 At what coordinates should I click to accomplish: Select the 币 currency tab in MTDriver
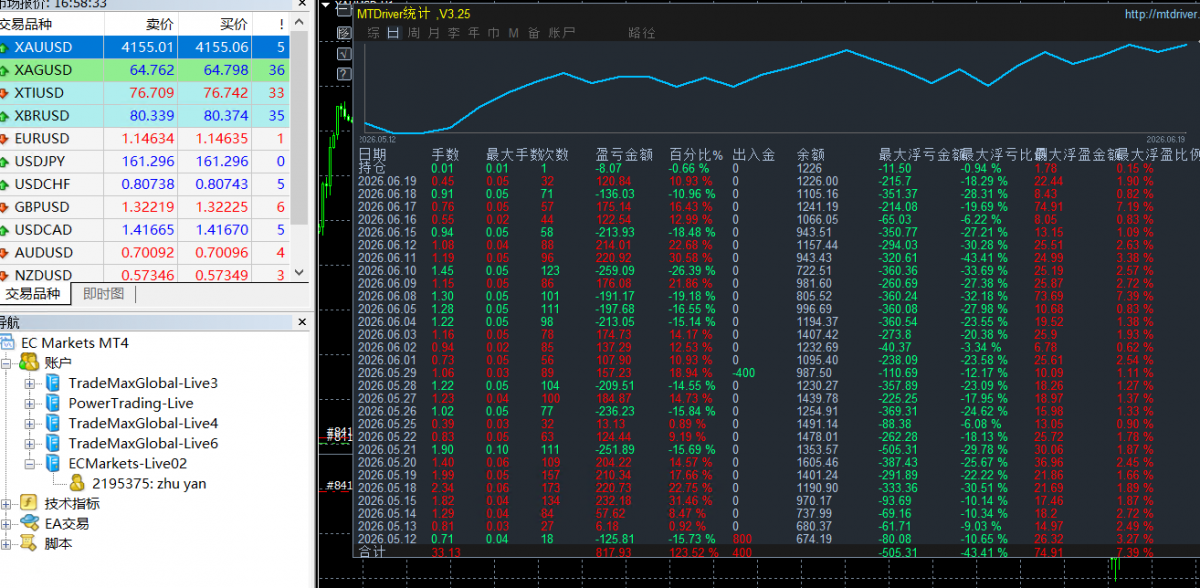pos(493,33)
